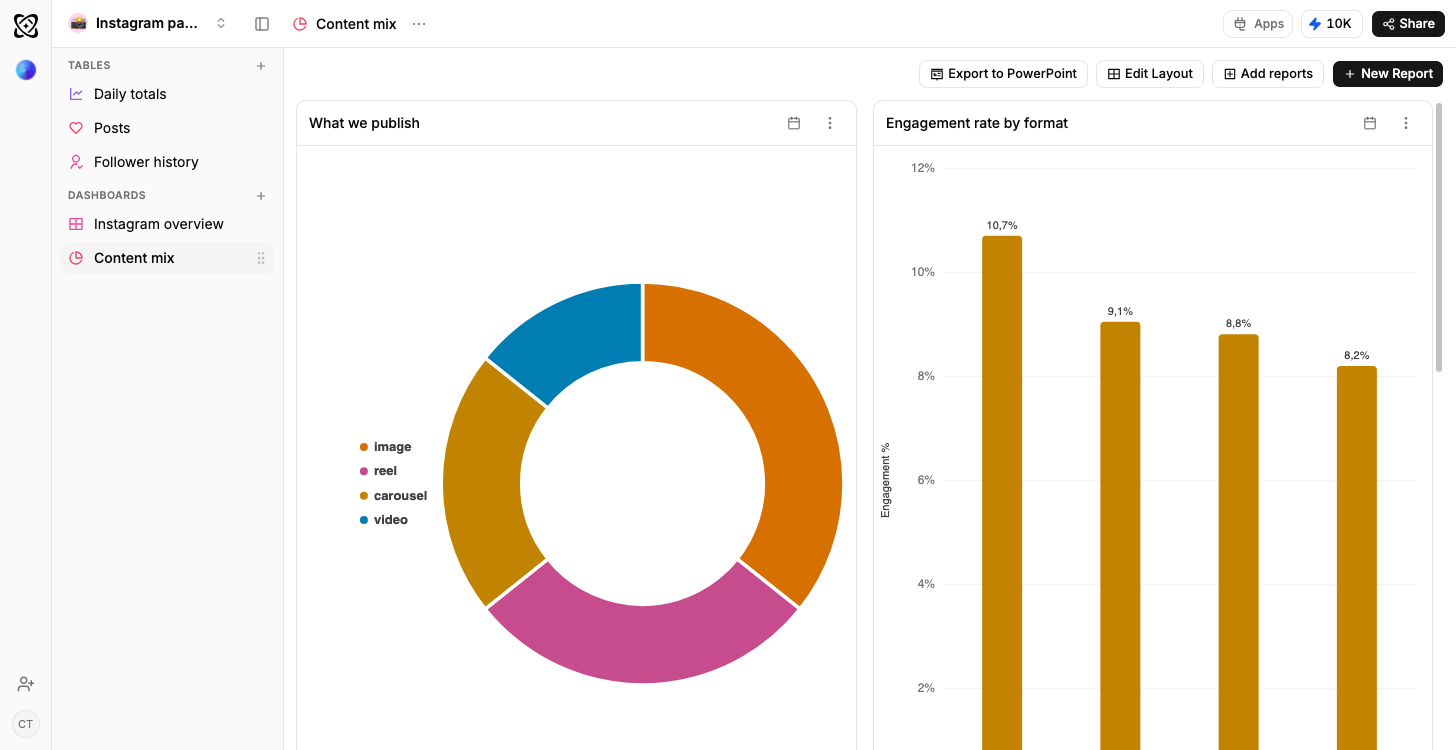
Task: Open the Posts table
Action: point(167,128)
